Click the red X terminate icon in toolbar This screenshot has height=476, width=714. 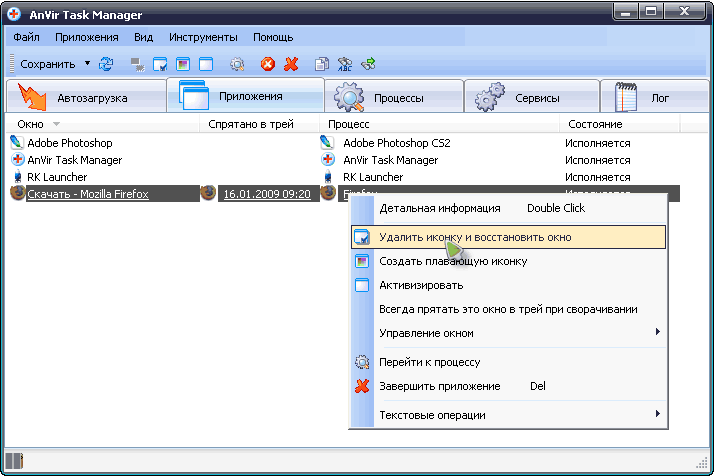coord(291,64)
